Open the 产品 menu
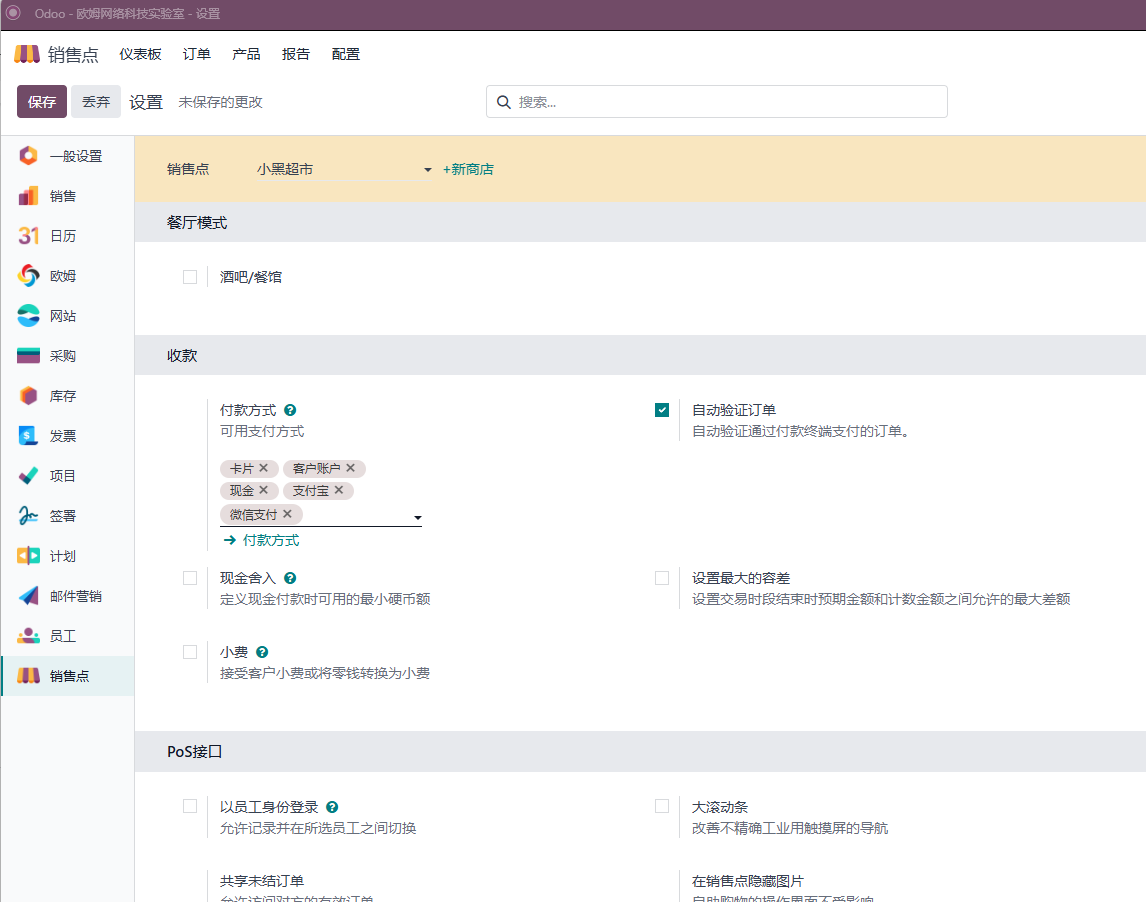The image size is (1146, 902). pyautogui.click(x=246, y=54)
